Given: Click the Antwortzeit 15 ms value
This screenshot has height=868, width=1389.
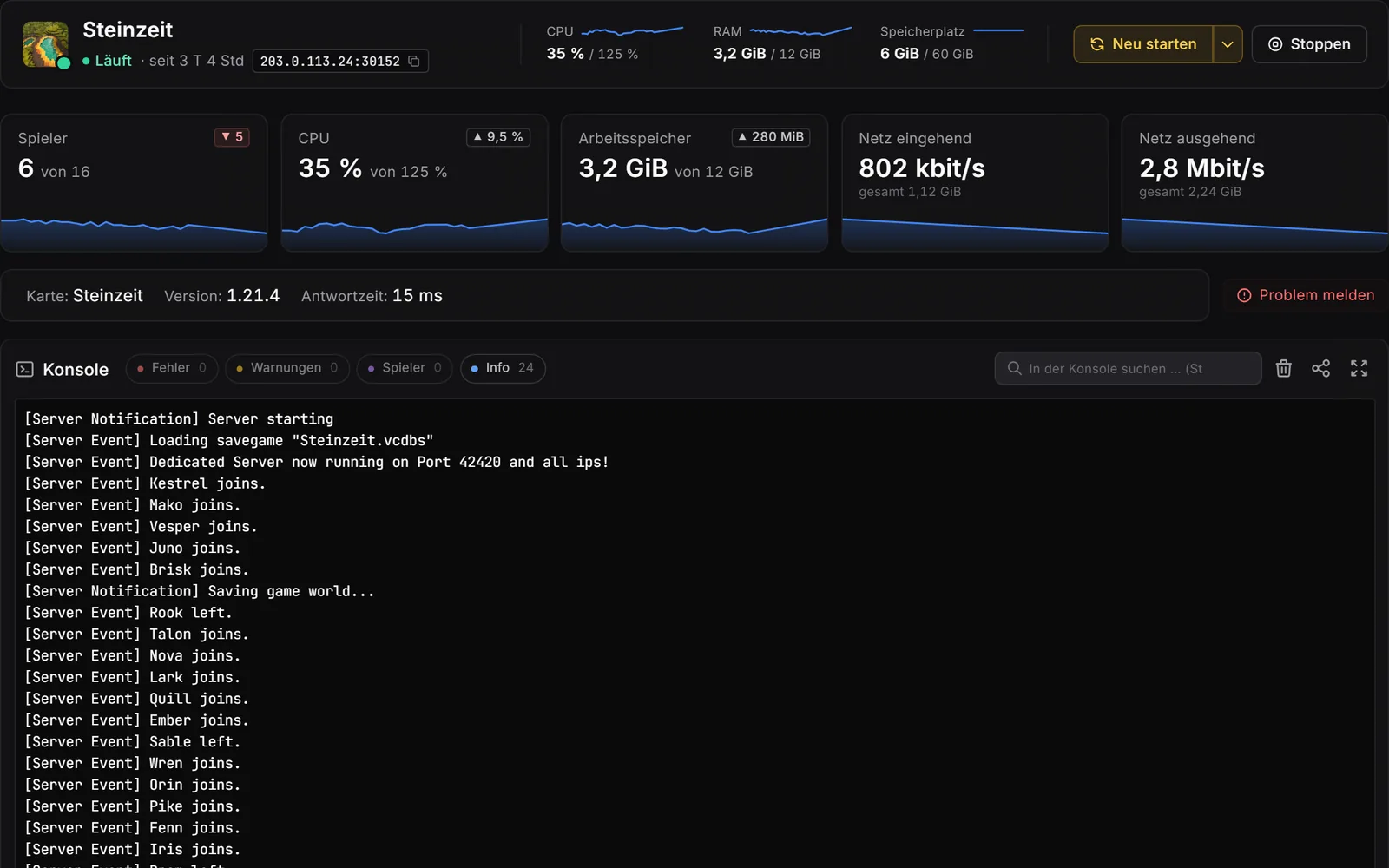Looking at the screenshot, I should coord(418,296).
